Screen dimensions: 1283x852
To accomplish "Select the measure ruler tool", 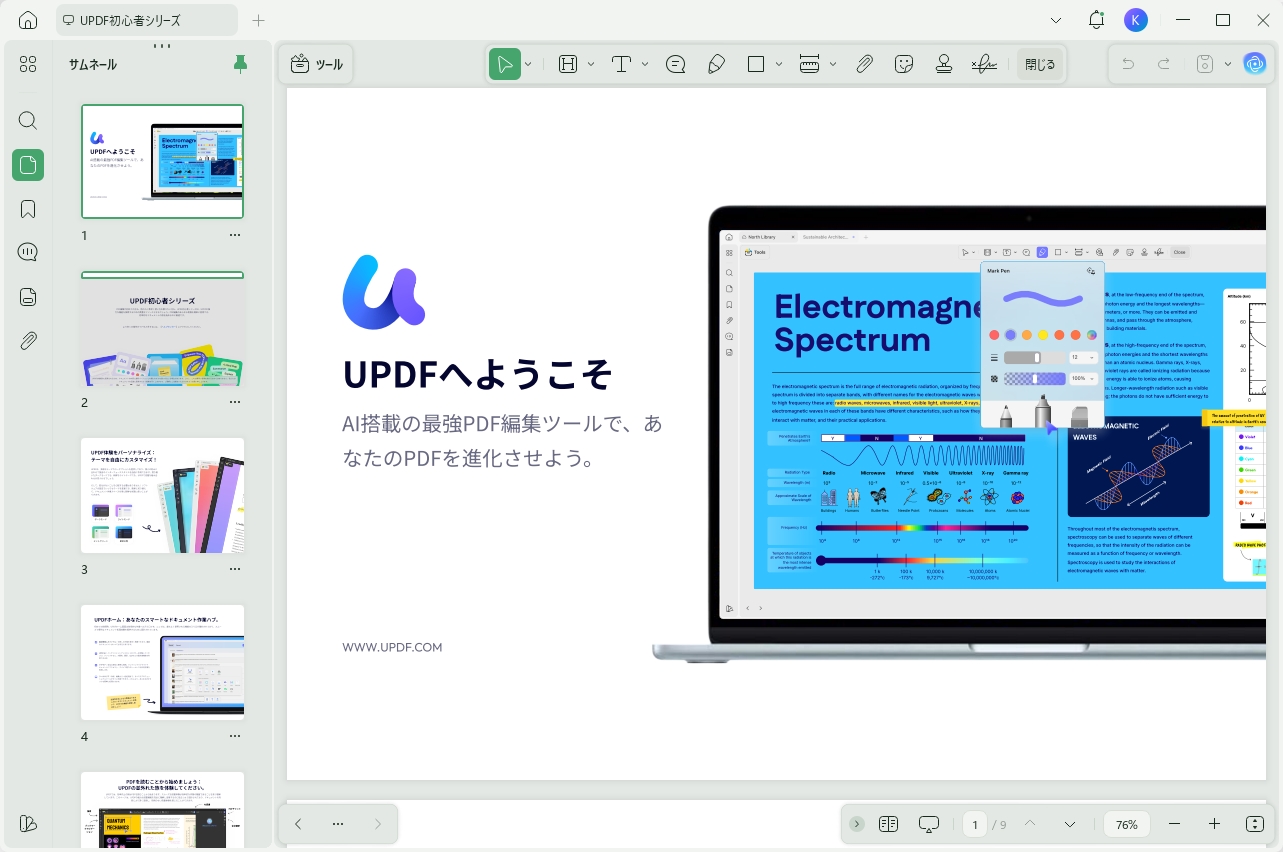I will 810,64.
